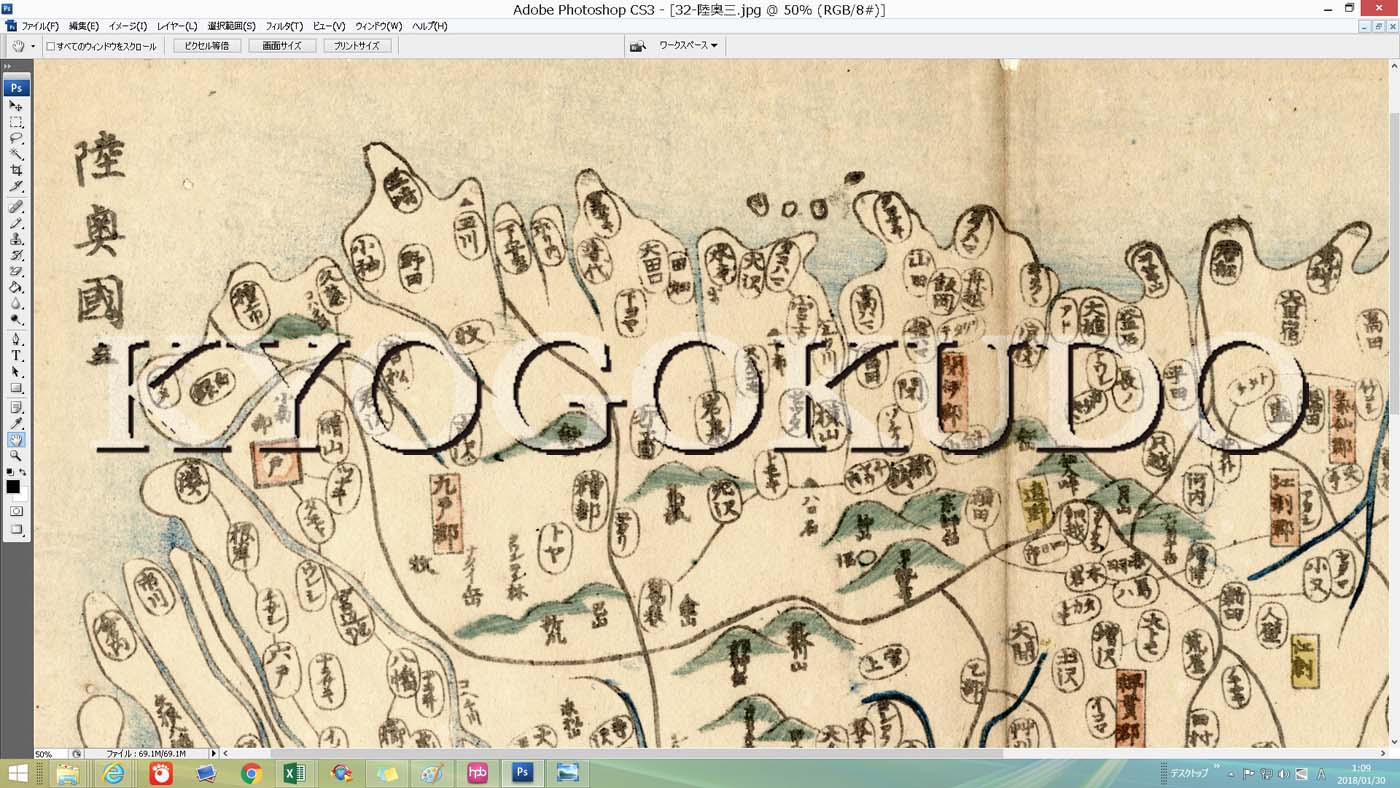The image size is (1400, 788).
Task: Select the Zoom tool
Action: point(17,455)
